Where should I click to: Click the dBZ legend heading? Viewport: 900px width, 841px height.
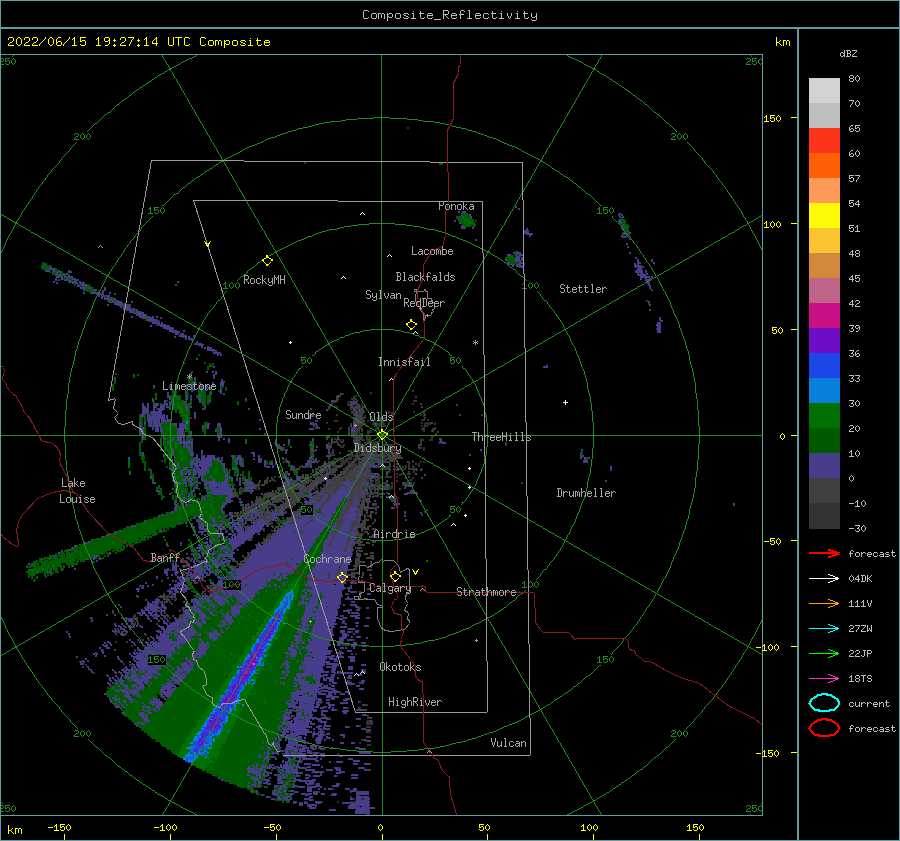(x=848, y=53)
